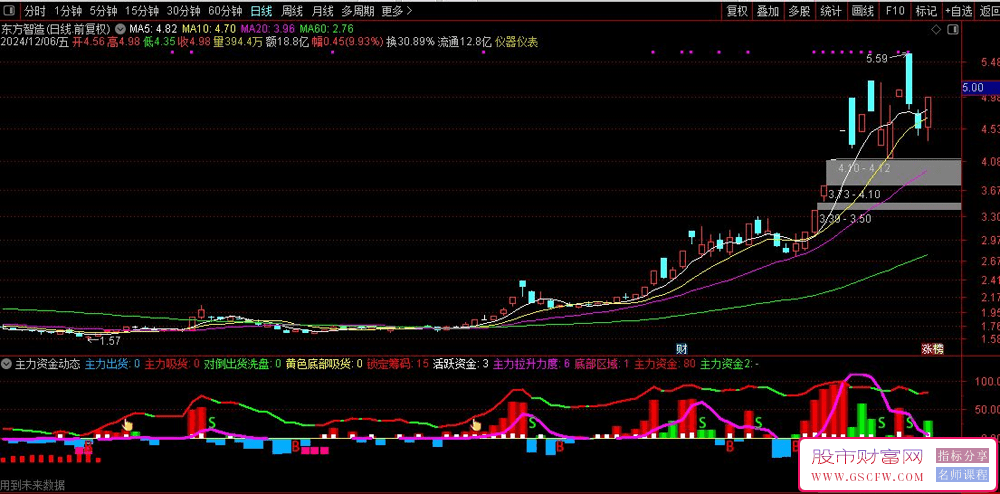Switch to the 分时 tab
The height and width of the screenshot is (494, 1000).
tap(35, 11)
